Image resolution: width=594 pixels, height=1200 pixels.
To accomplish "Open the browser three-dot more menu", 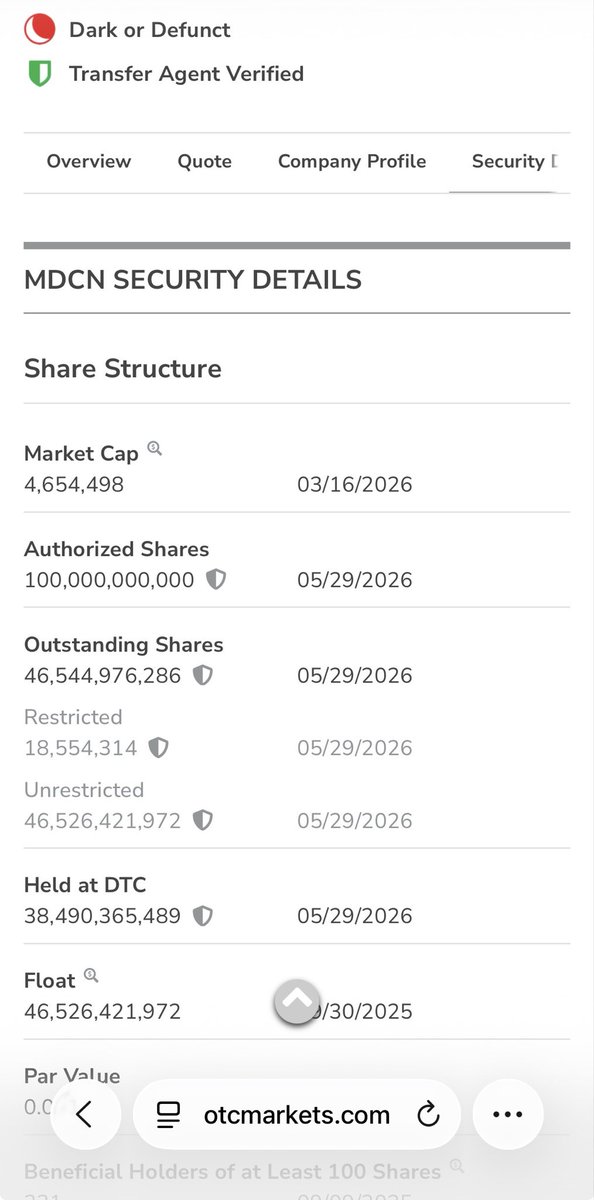I will click(508, 1114).
